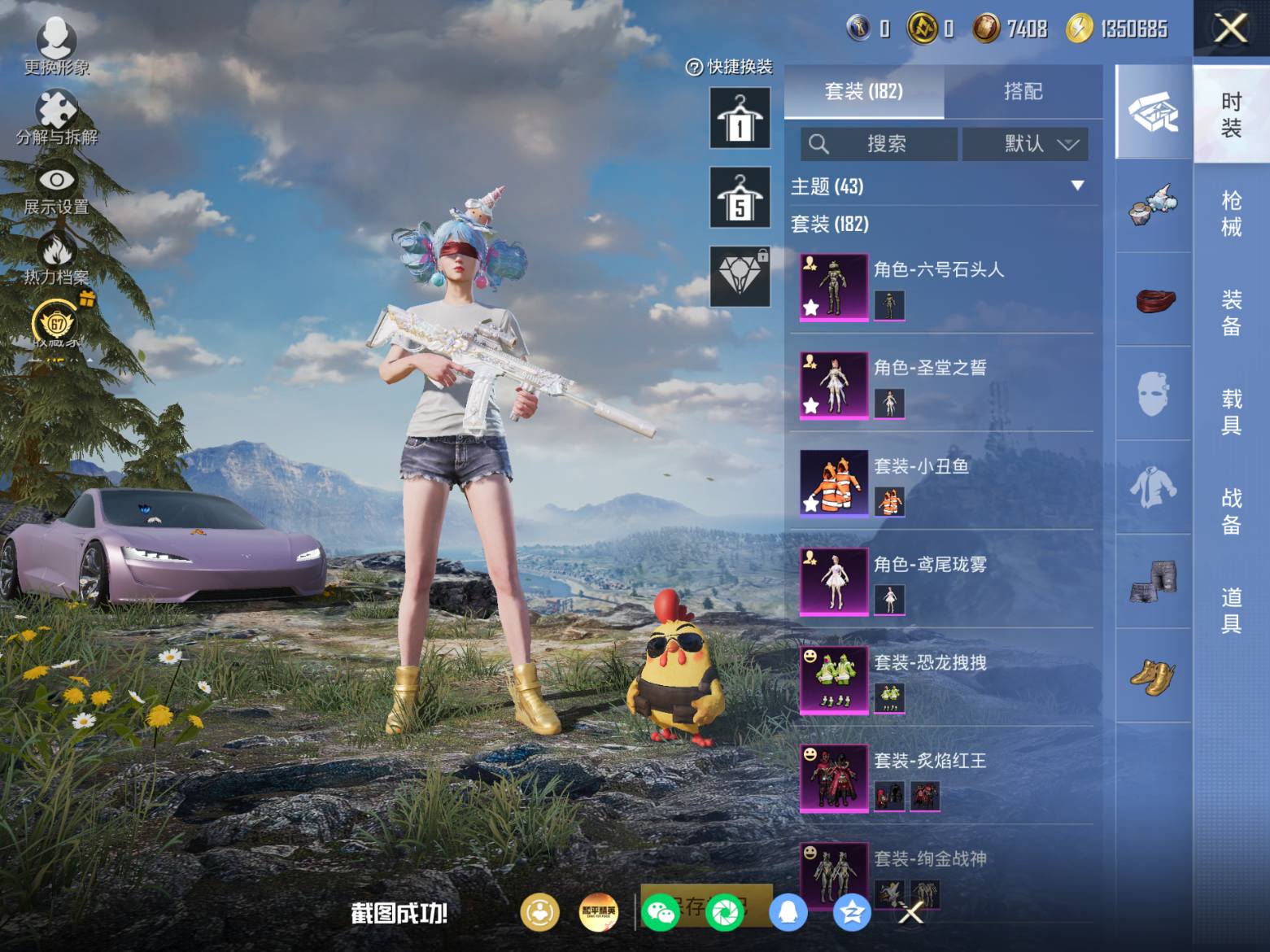The width and height of the screenshot is (1270, 952).
Task: Open the 更换形象 avatar change icon
Action: (x=56, y=37)
